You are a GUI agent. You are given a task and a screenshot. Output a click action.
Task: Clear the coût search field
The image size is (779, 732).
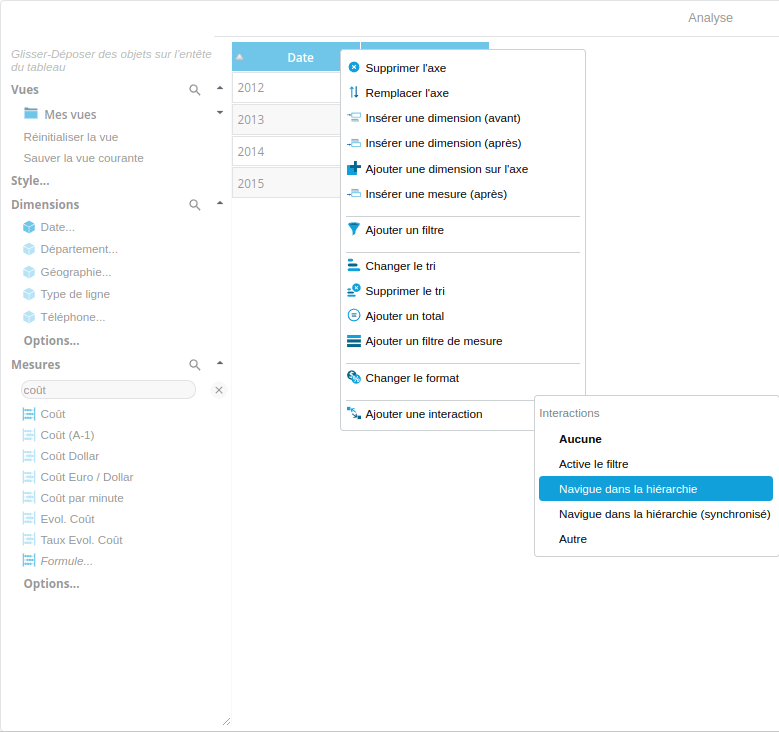(x=219, y=390)
